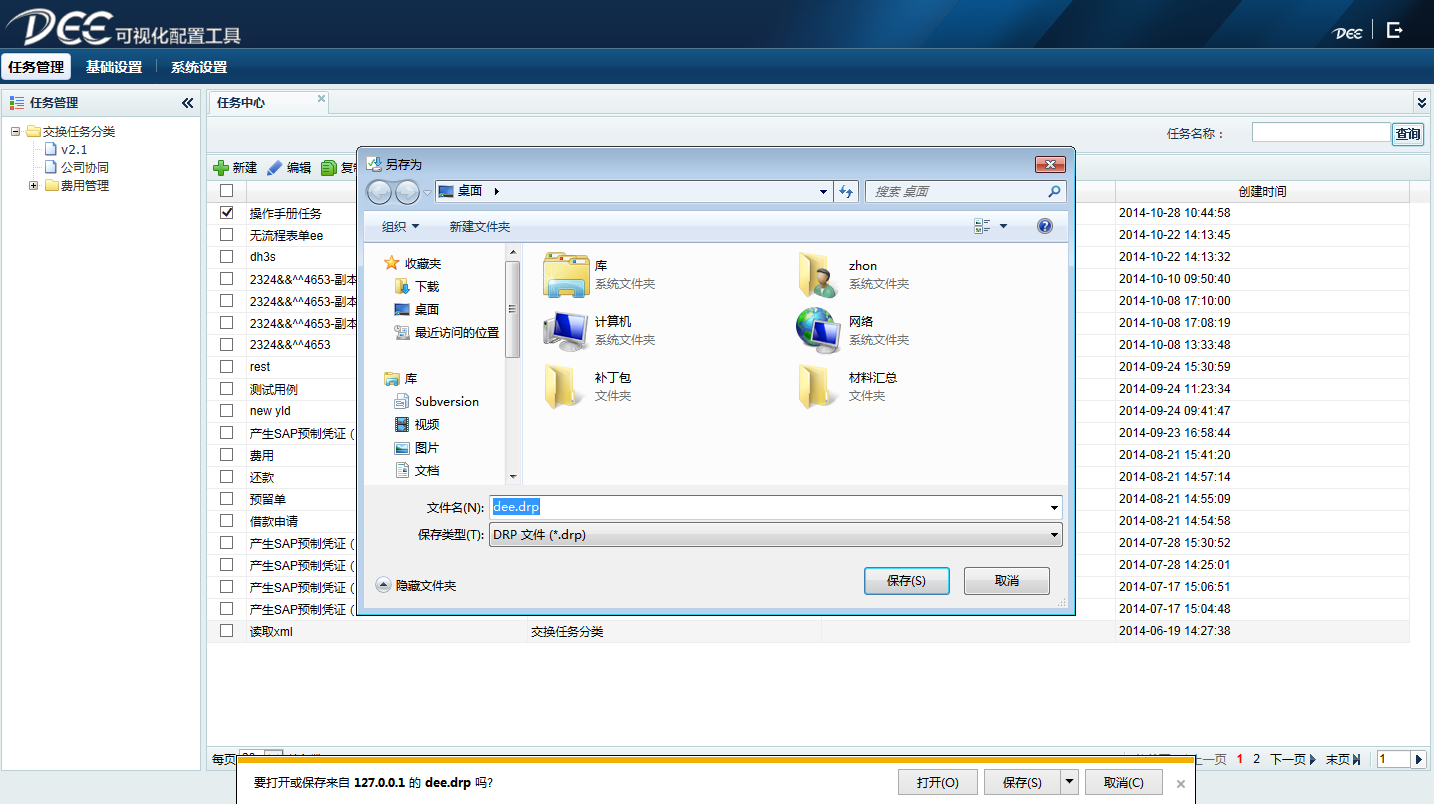Uncheck the 操作手册任务 row checkbox
The height and width of the screenshot is (804, 1434).
pos(227,213)
